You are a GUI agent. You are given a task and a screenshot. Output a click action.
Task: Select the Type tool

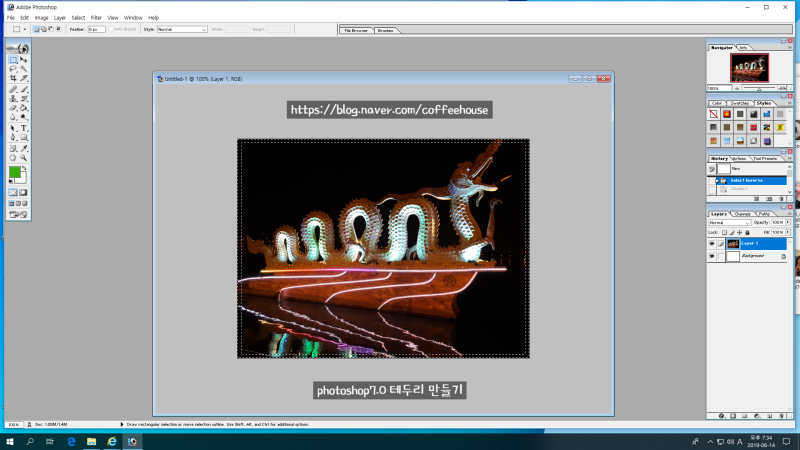click(23, 128)
